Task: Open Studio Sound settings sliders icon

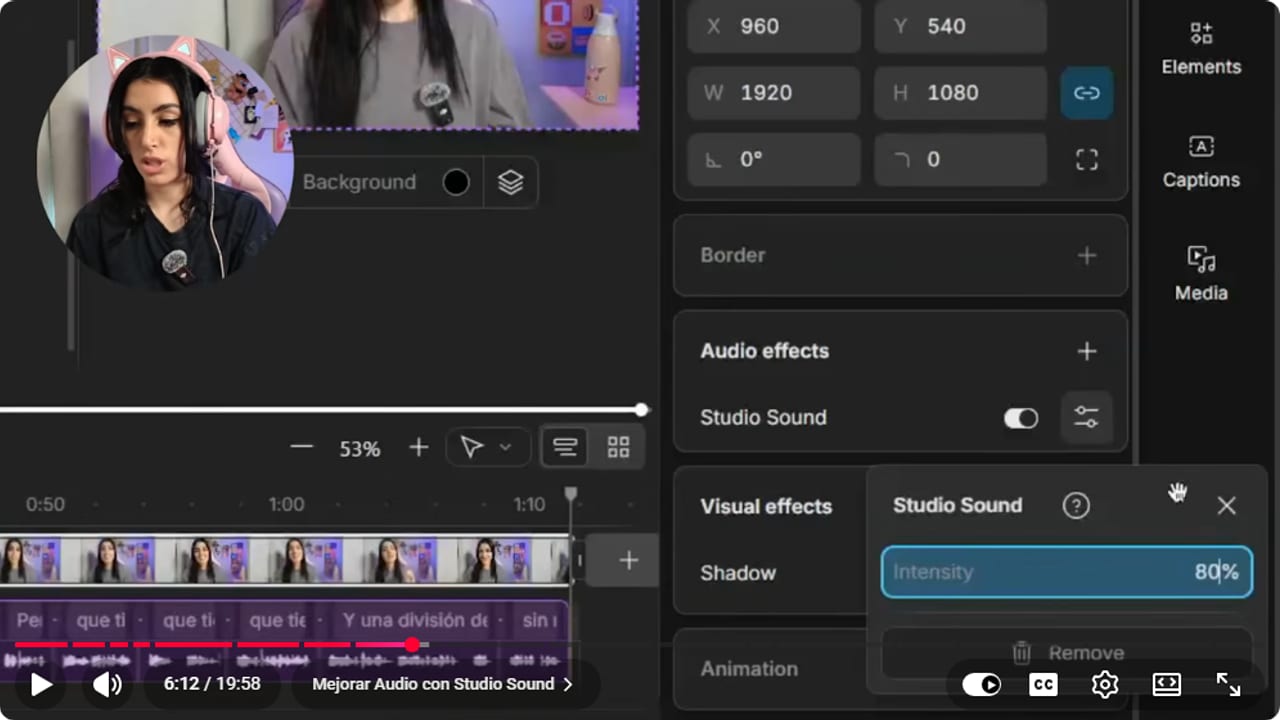Action: point(1086,417)
